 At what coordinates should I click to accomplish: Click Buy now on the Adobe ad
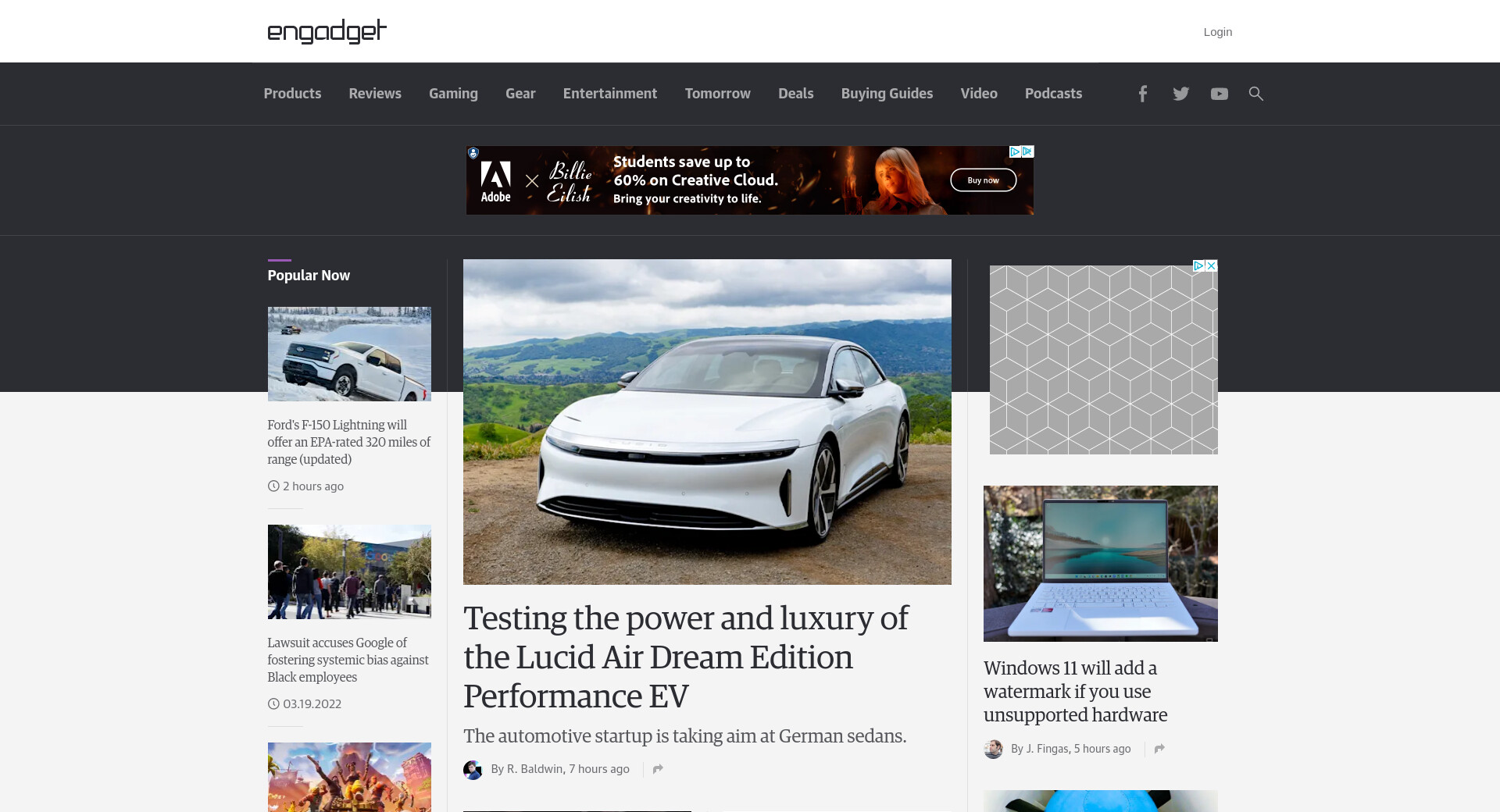pyautogui.click(x=983, y=180)
